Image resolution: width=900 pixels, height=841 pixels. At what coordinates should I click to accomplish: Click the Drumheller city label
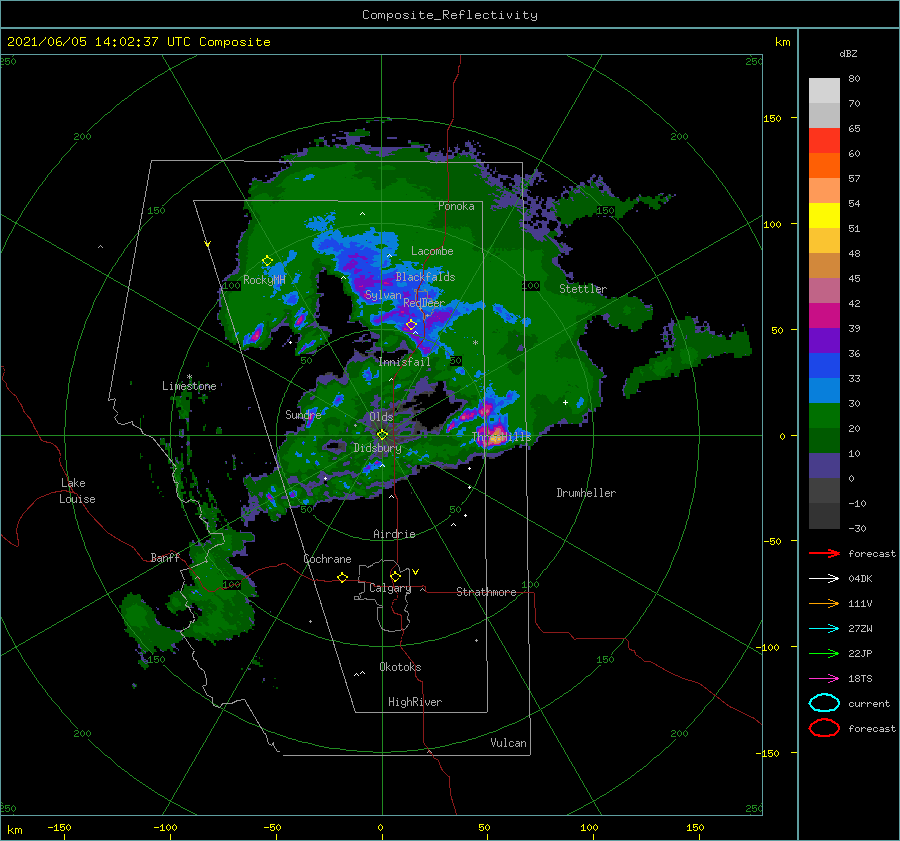(x=586, y=493)
